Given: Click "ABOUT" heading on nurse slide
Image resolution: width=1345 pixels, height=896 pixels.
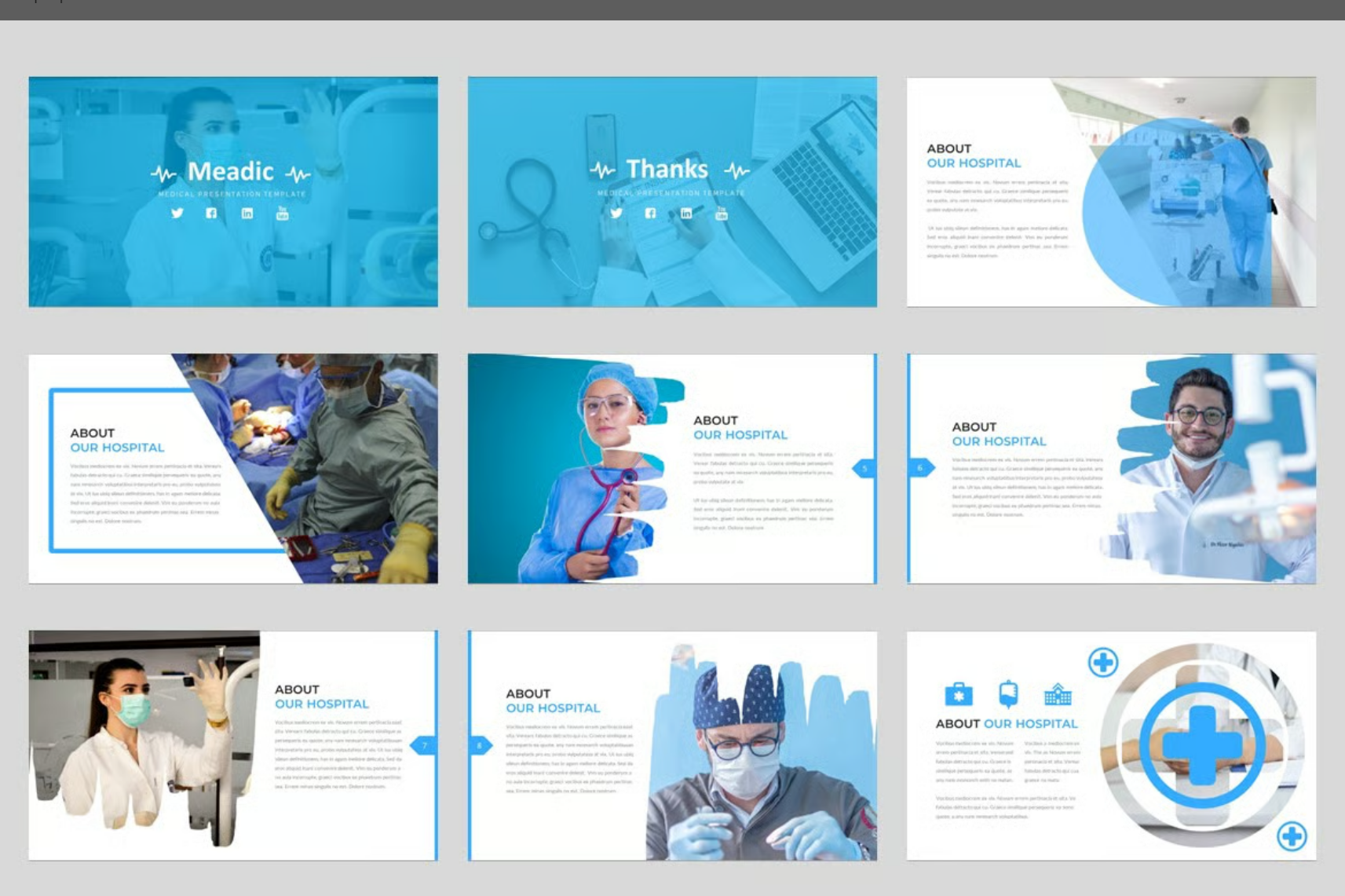Looking at the screenshot, I should click(715, 420).
